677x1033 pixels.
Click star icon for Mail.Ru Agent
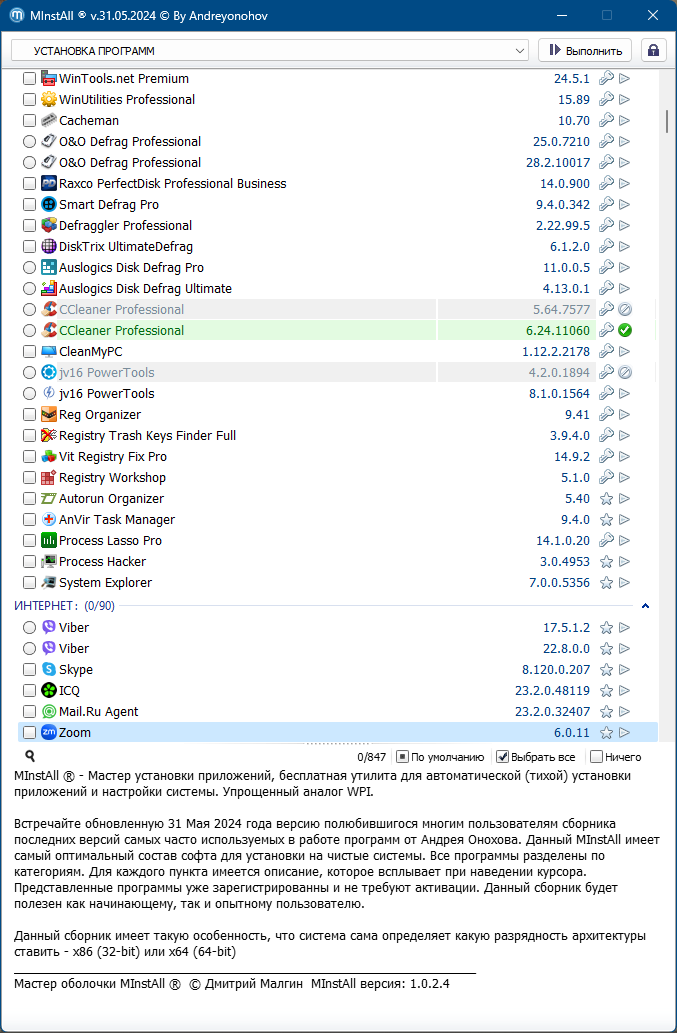coord(606,712)
